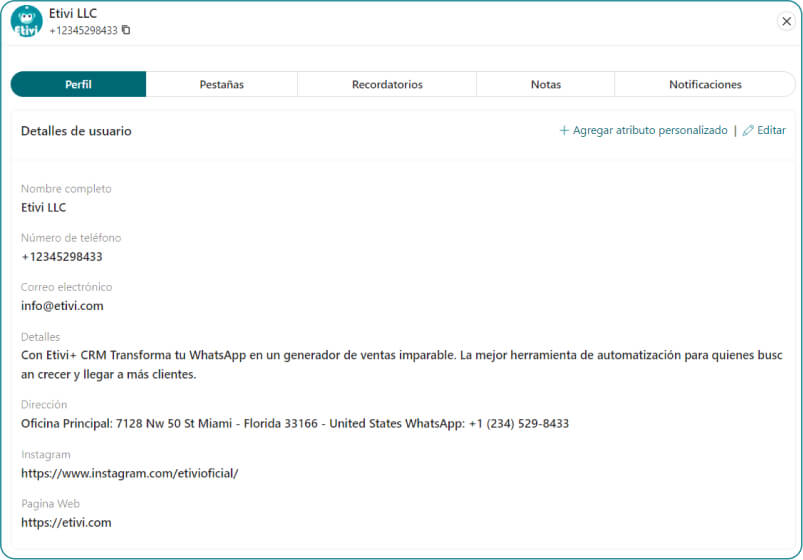The width and height of the screenshot is (803, 560).
Task: Close the contact profile panel
Action: tap(786, 21)
